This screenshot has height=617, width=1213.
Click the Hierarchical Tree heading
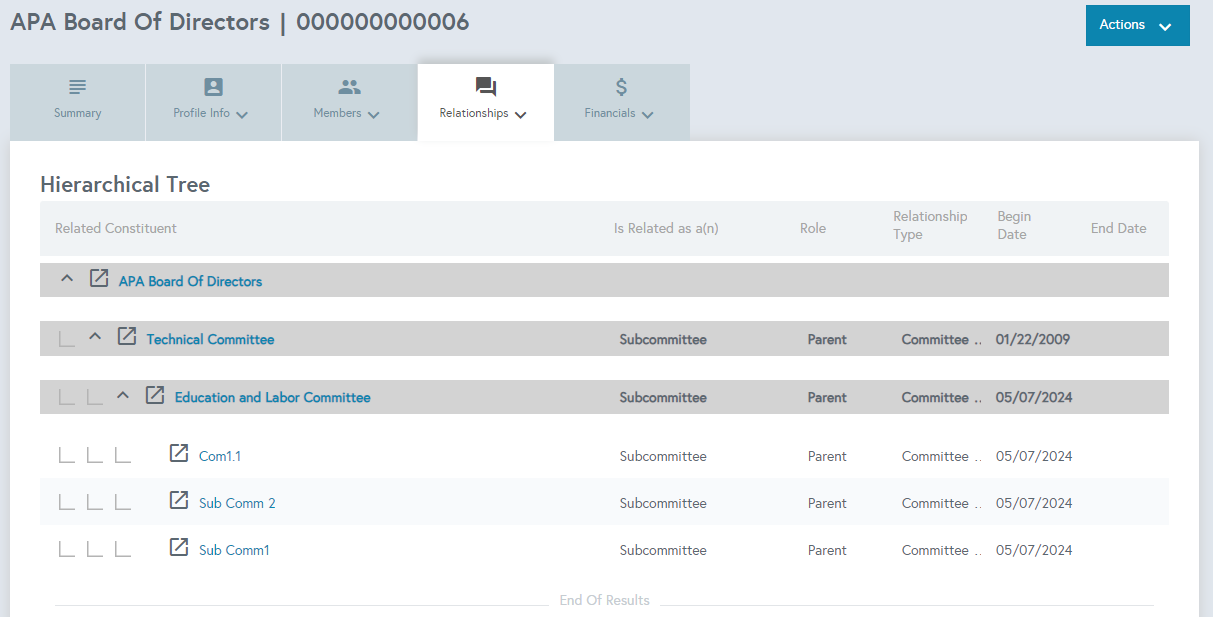[x=125, y=185]
